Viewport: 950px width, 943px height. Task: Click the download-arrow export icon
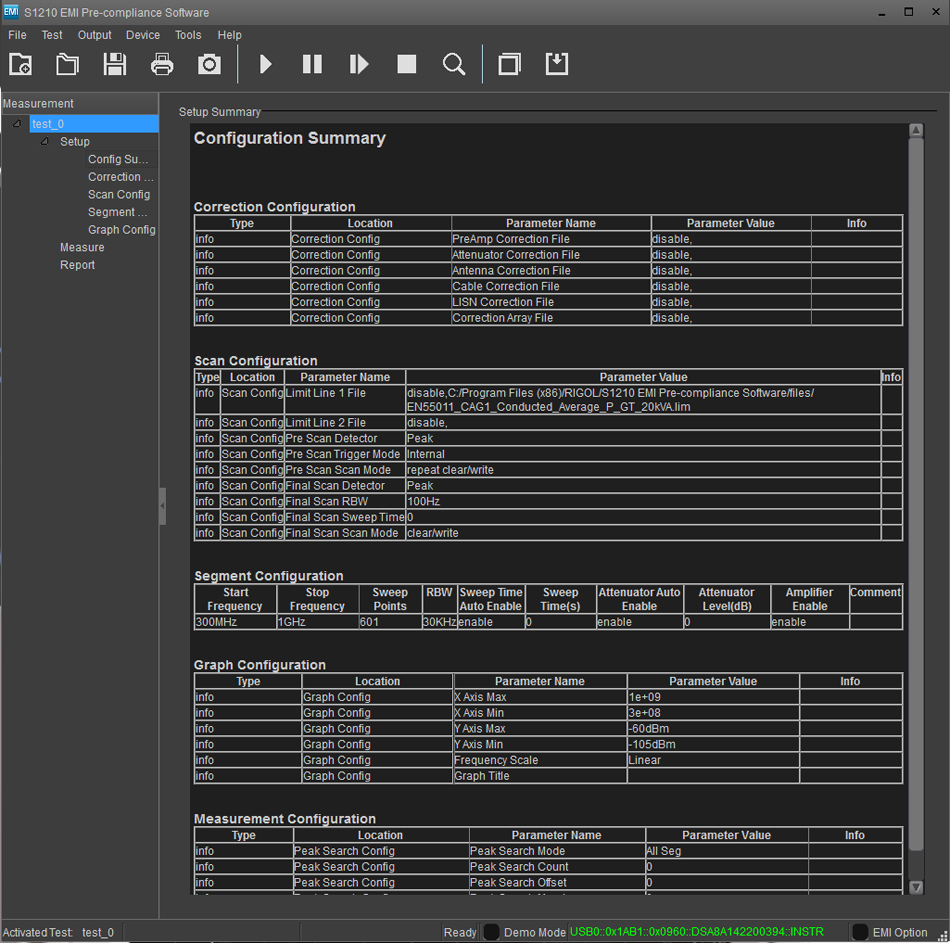[x=557, y=64]
